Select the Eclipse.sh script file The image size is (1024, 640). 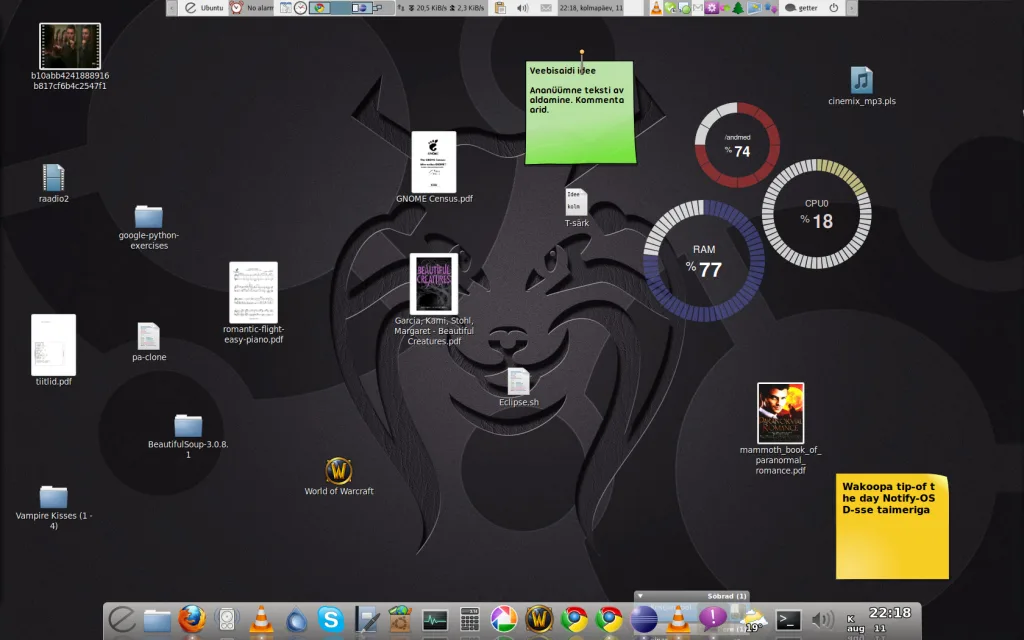[x=519, y=381]
